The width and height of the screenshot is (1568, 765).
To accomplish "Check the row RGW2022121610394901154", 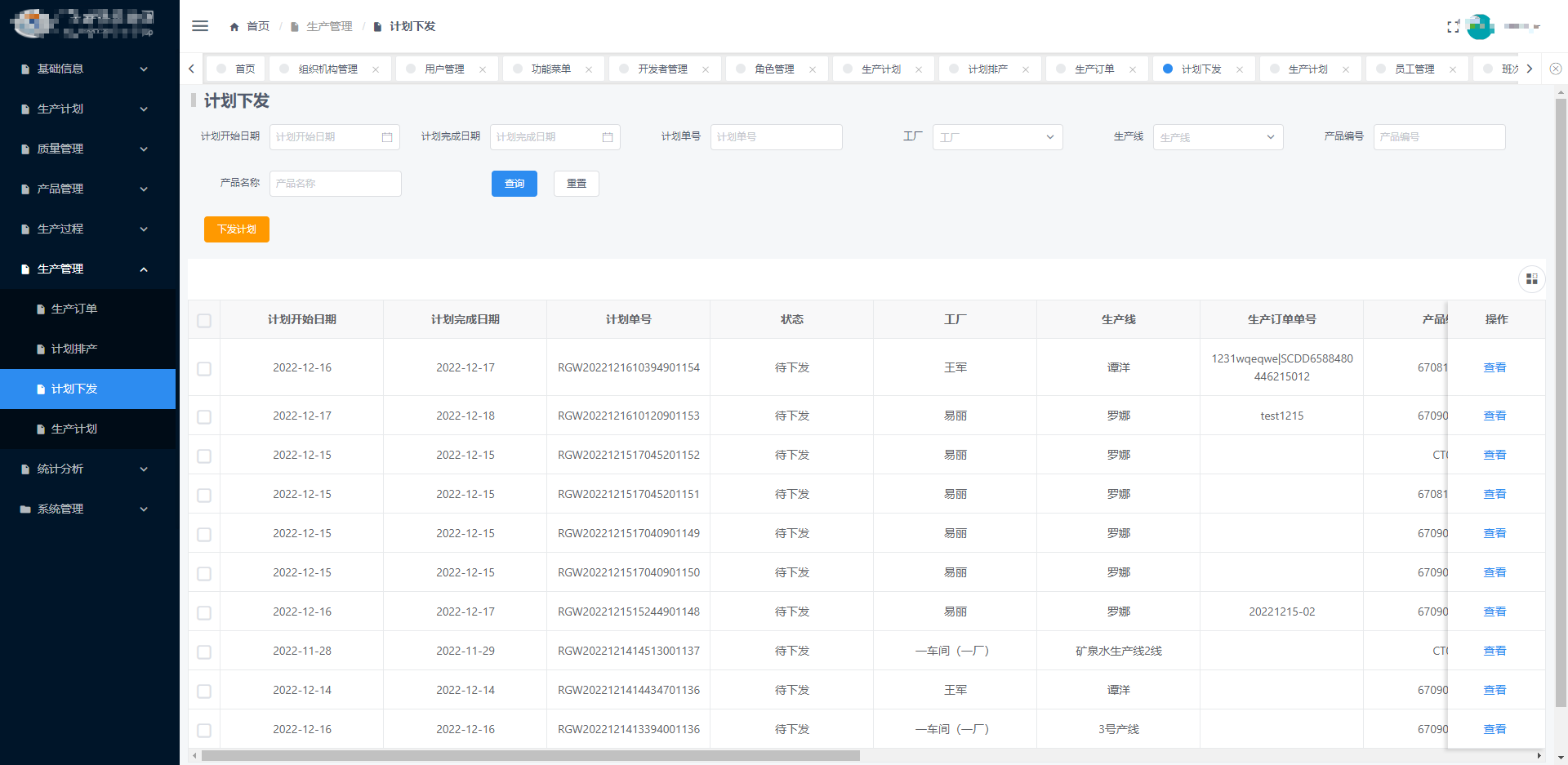I will (204, 368).
